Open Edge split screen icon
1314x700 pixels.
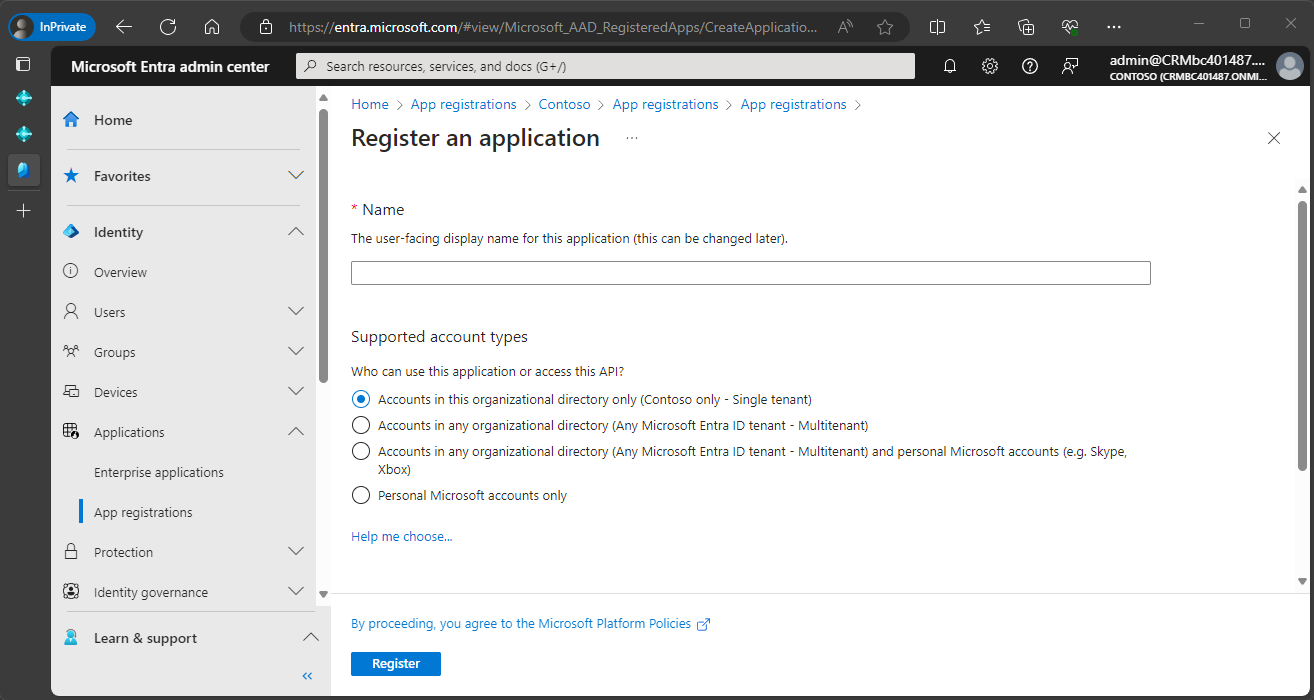point(937,27)
